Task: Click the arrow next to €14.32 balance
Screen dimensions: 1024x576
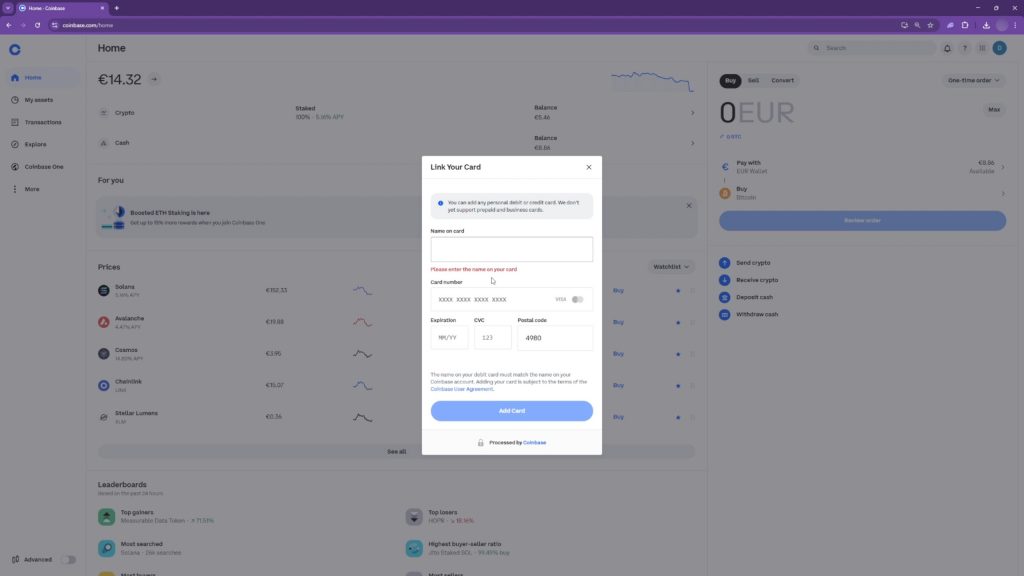Action: [x=154, y=80]
